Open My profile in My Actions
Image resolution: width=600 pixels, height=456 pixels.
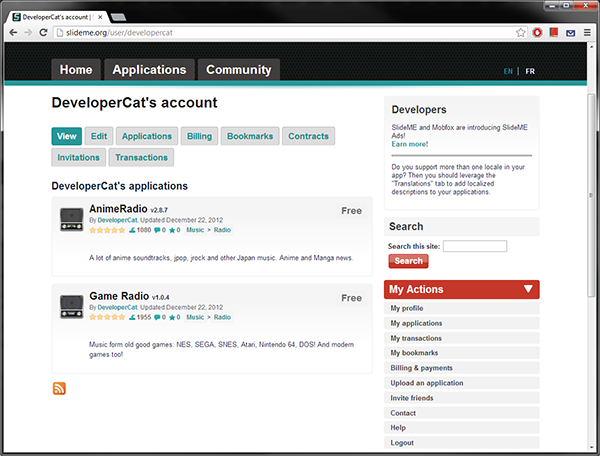[x=461, y=308]
